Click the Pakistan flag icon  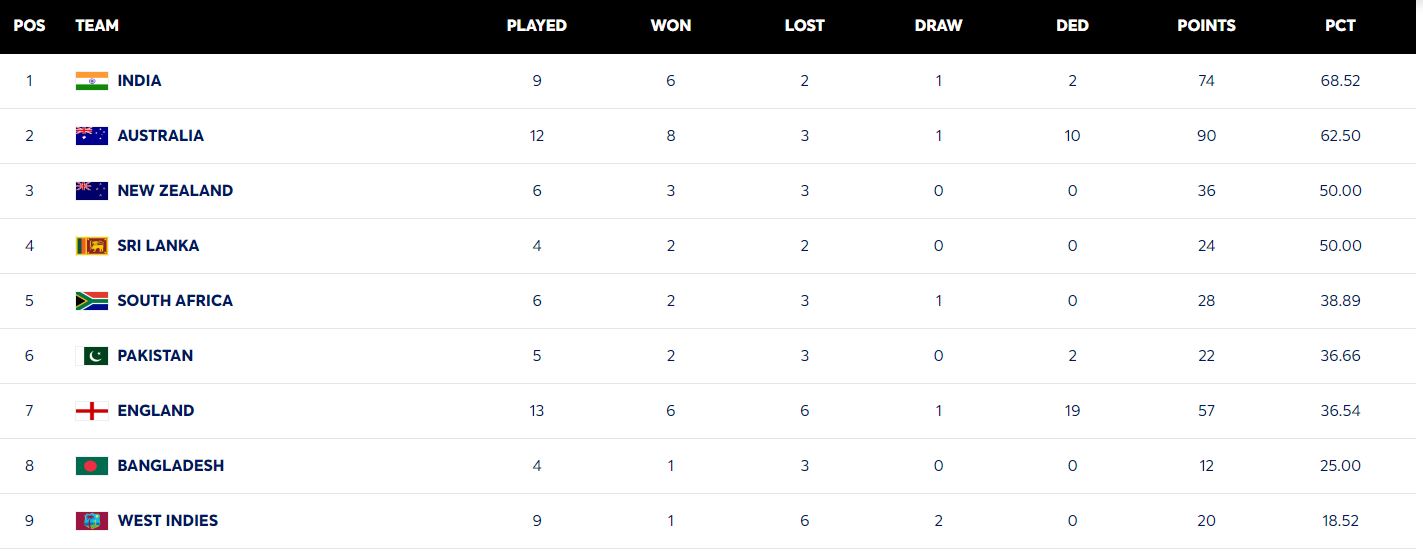click(x=92, y=356)
